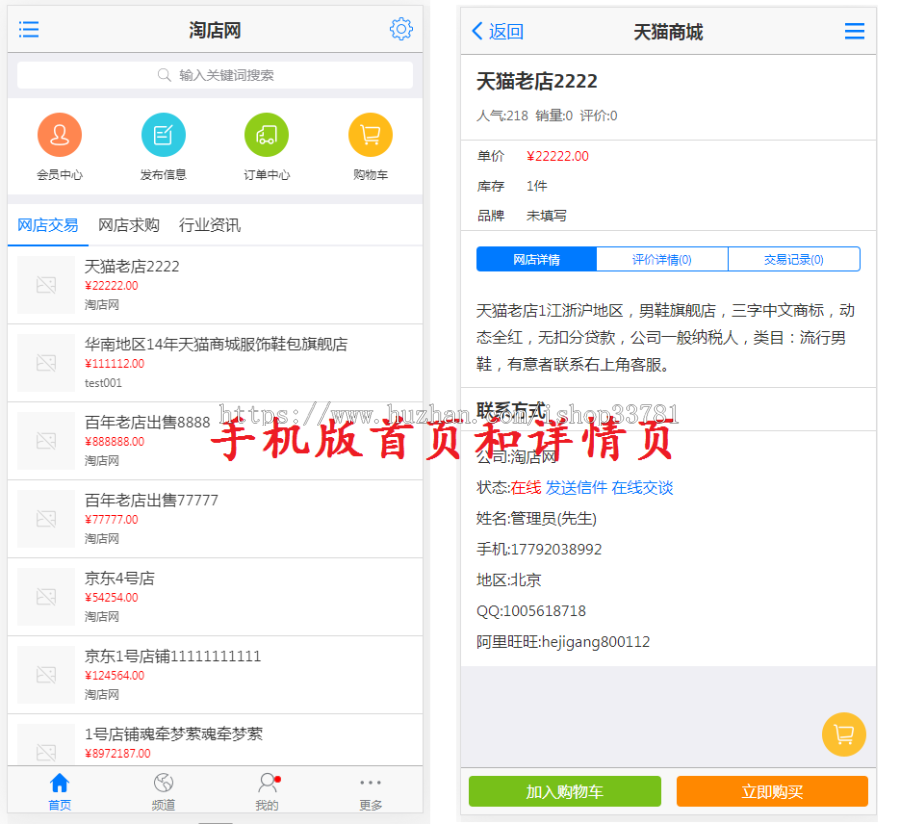Viewport: 900px width, 824px height.
Task: Open the settings gear in 淘店网 header
Action: (x=401, y=29)
